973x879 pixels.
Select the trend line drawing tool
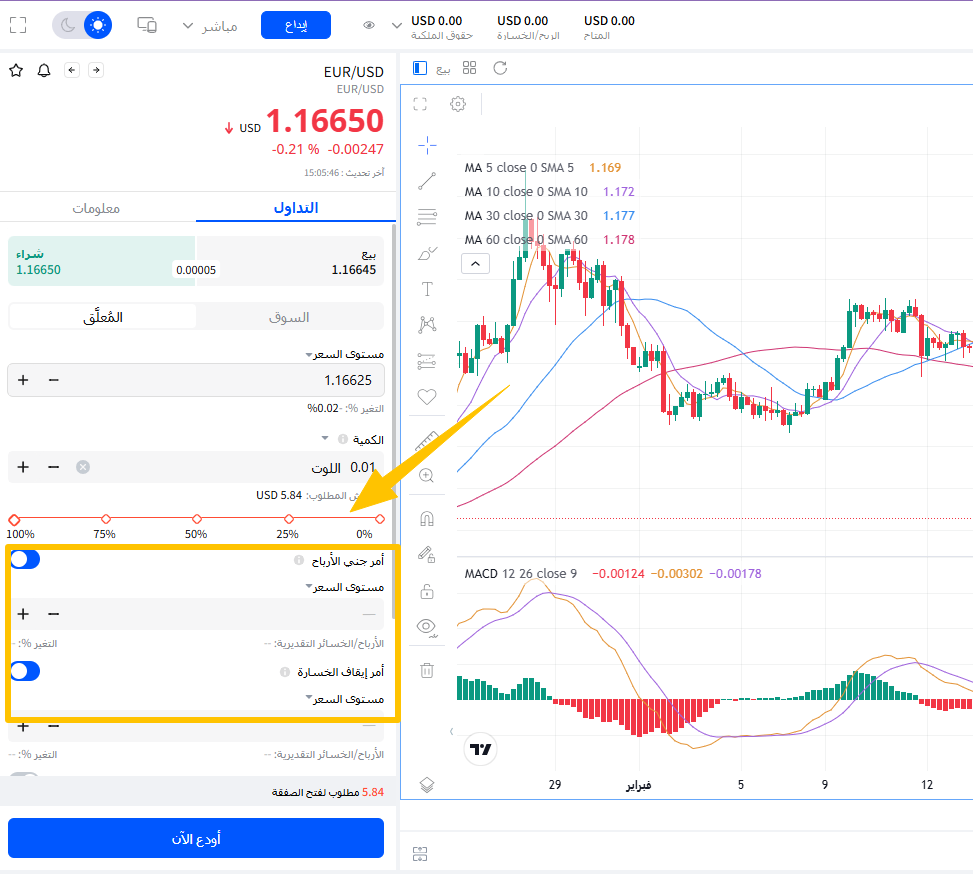pos(427,181)
